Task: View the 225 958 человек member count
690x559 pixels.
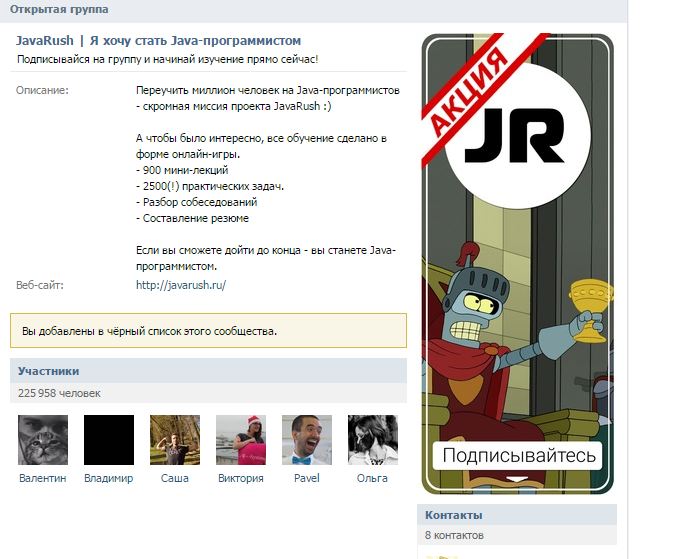Action: tap(59, 393)
